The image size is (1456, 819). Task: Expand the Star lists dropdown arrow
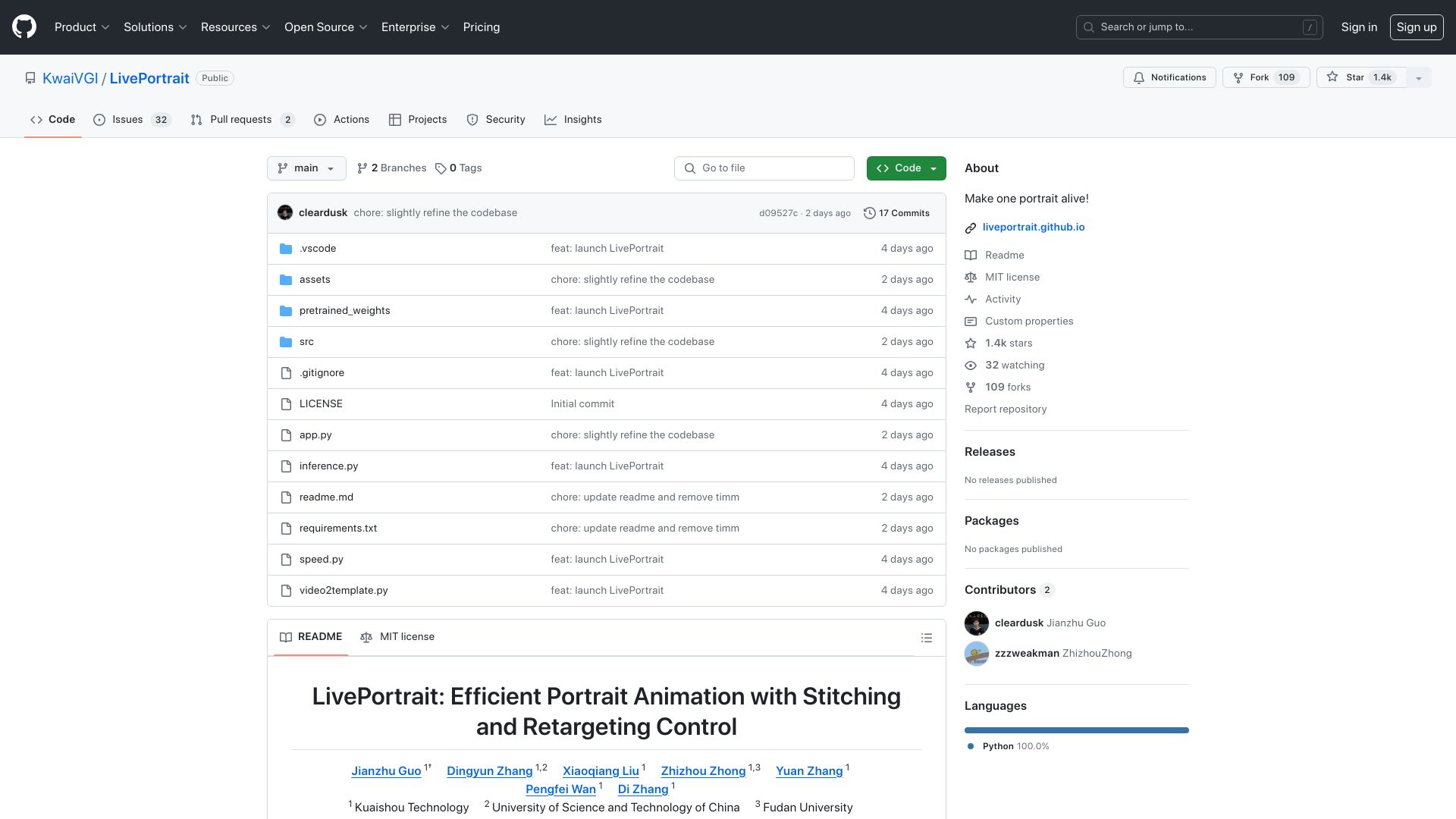(x=1419, y=77)
